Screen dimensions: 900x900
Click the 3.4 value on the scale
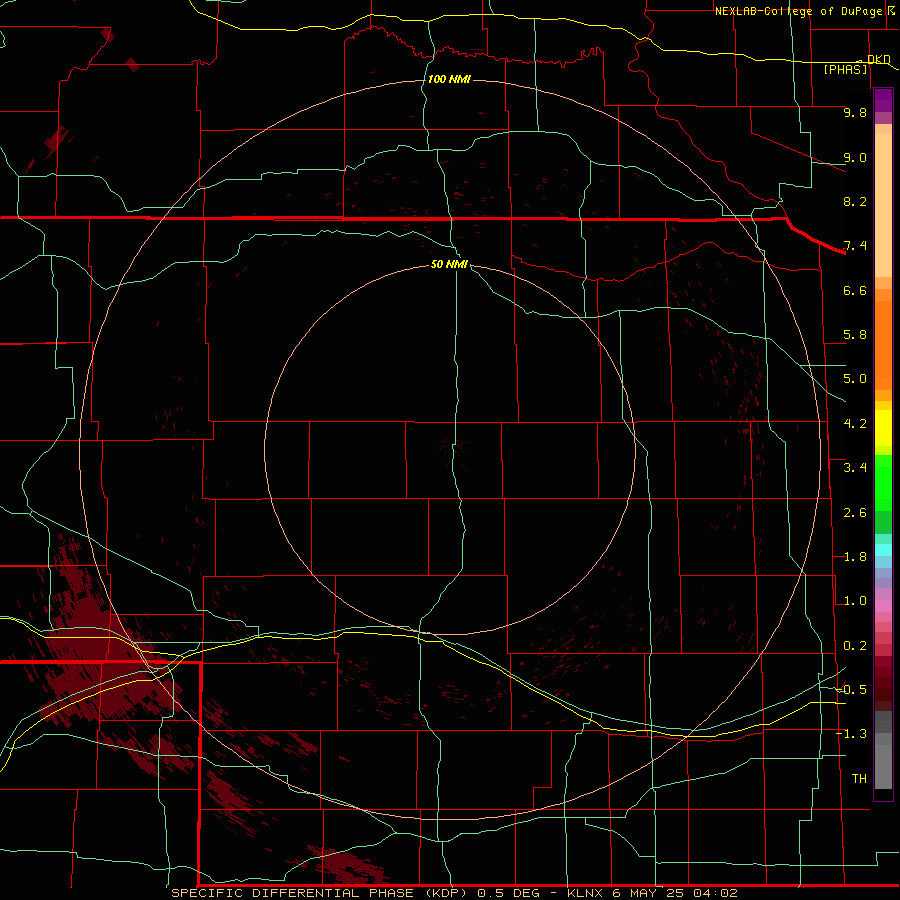[x=855, y=468]
